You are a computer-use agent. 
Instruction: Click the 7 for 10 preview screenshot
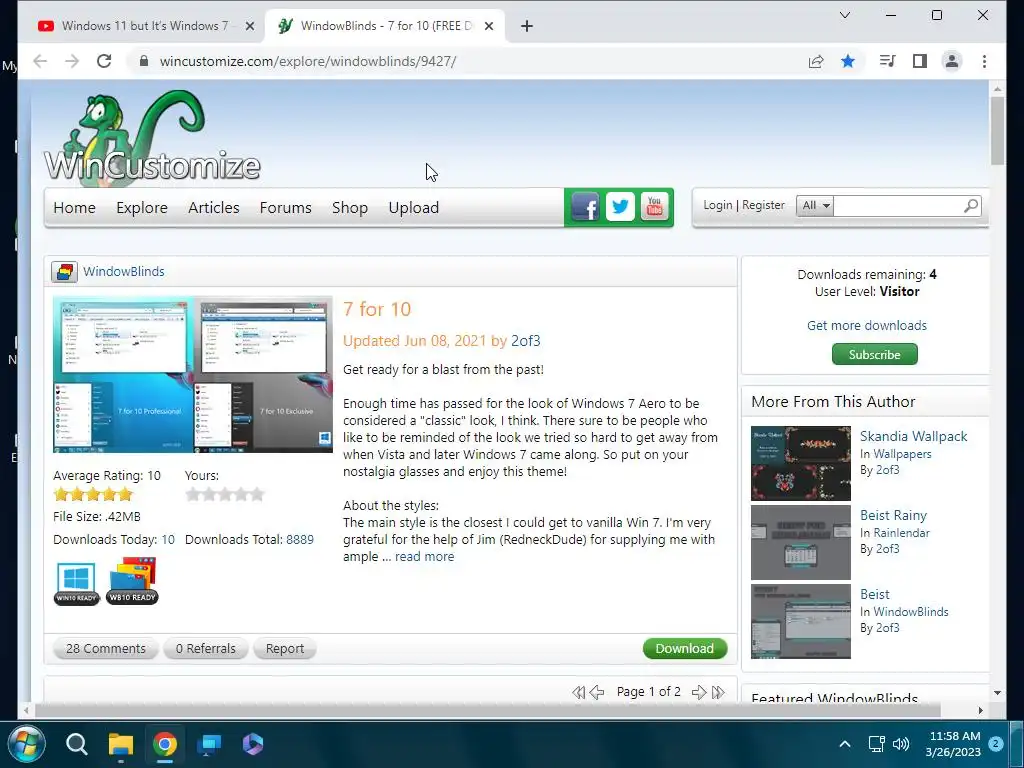point(193,374)
